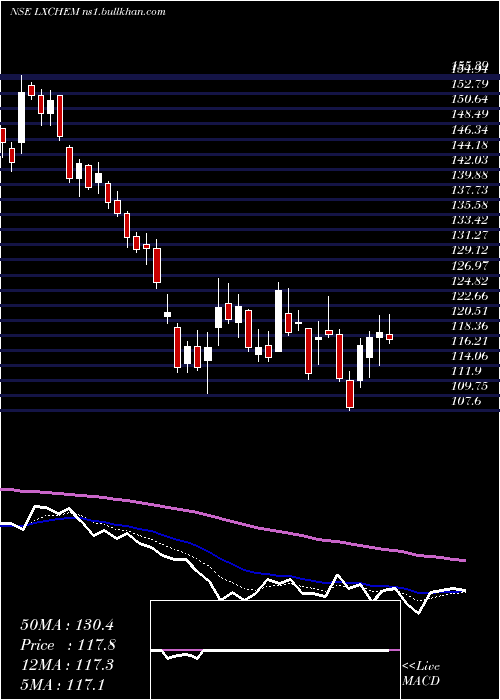Click the 107.6 price label

(x=468, y=402)
